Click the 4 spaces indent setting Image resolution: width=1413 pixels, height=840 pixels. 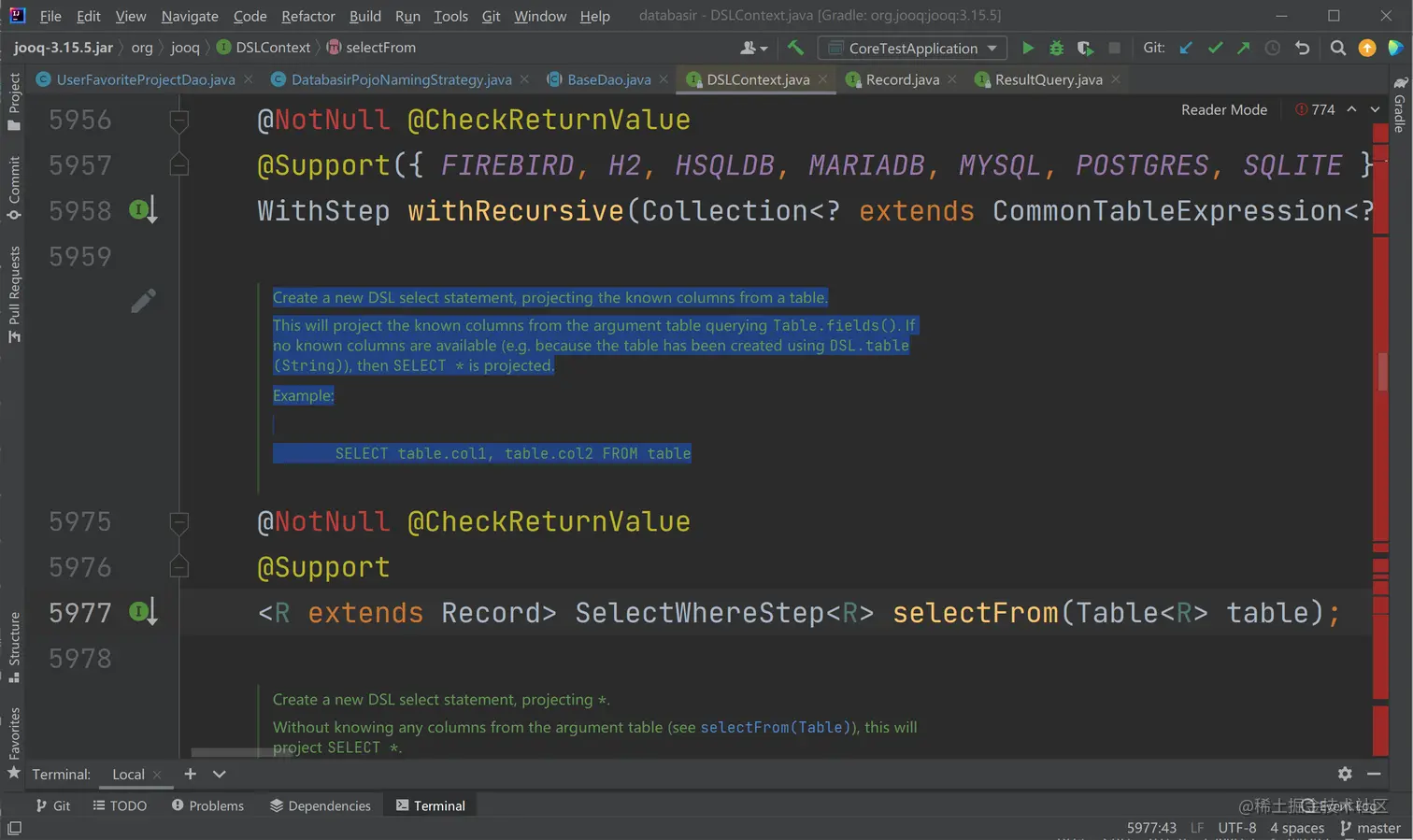pyautogui.click(x=1297, y=828)
